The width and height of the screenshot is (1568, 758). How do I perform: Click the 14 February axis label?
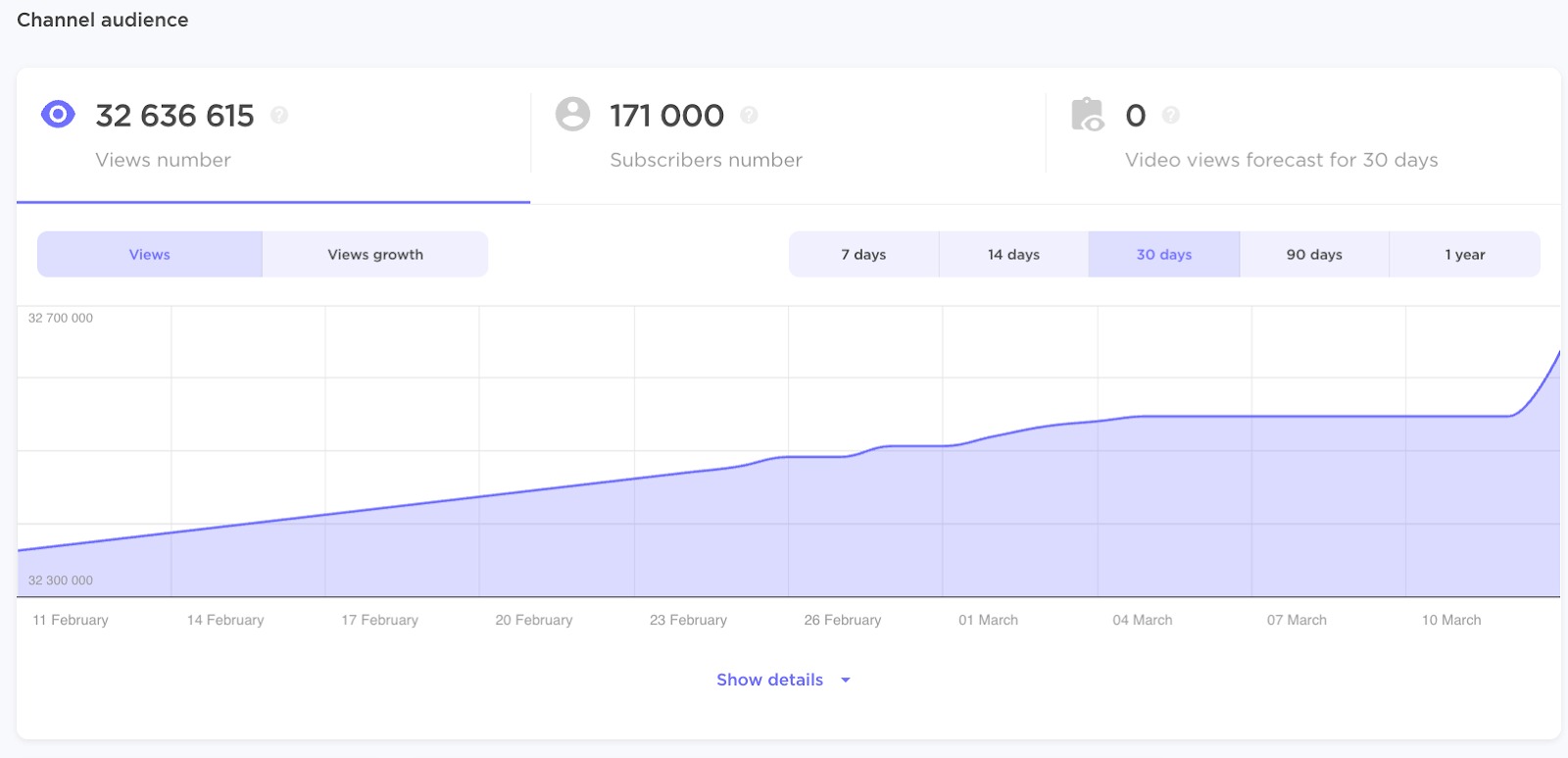tap(225, 620)
